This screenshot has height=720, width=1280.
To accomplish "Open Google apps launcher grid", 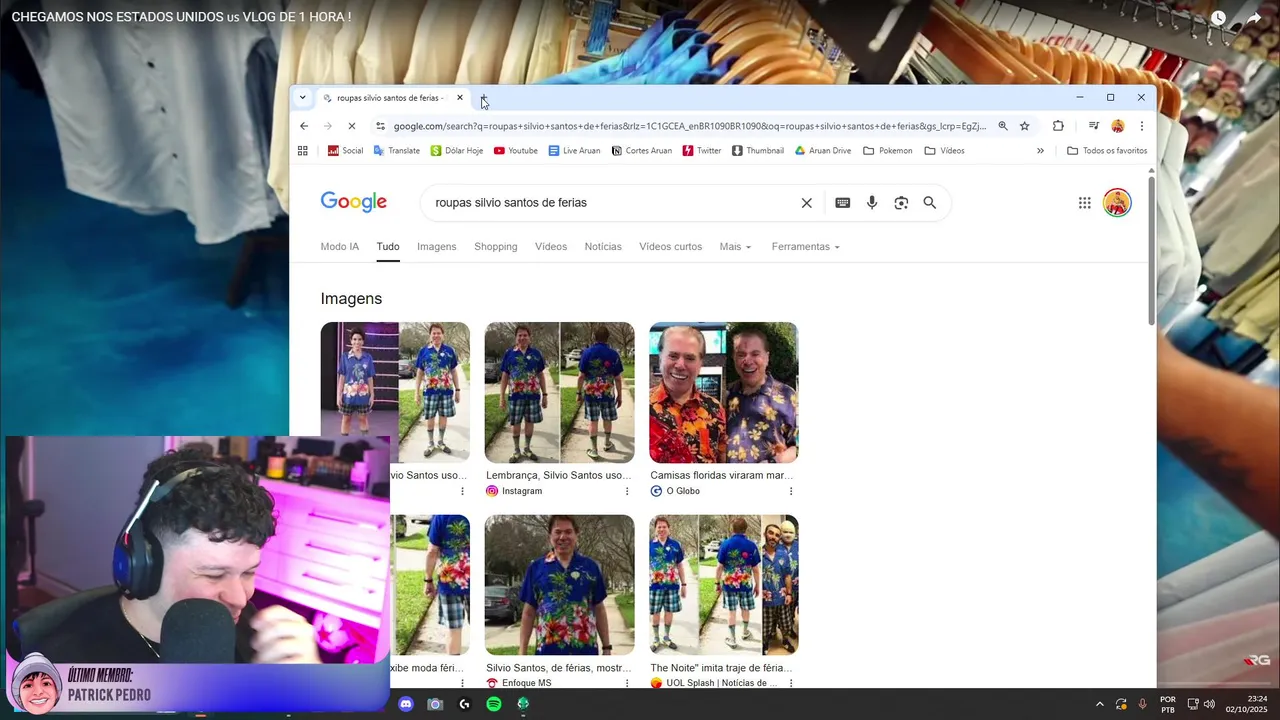I will 1085,203.
